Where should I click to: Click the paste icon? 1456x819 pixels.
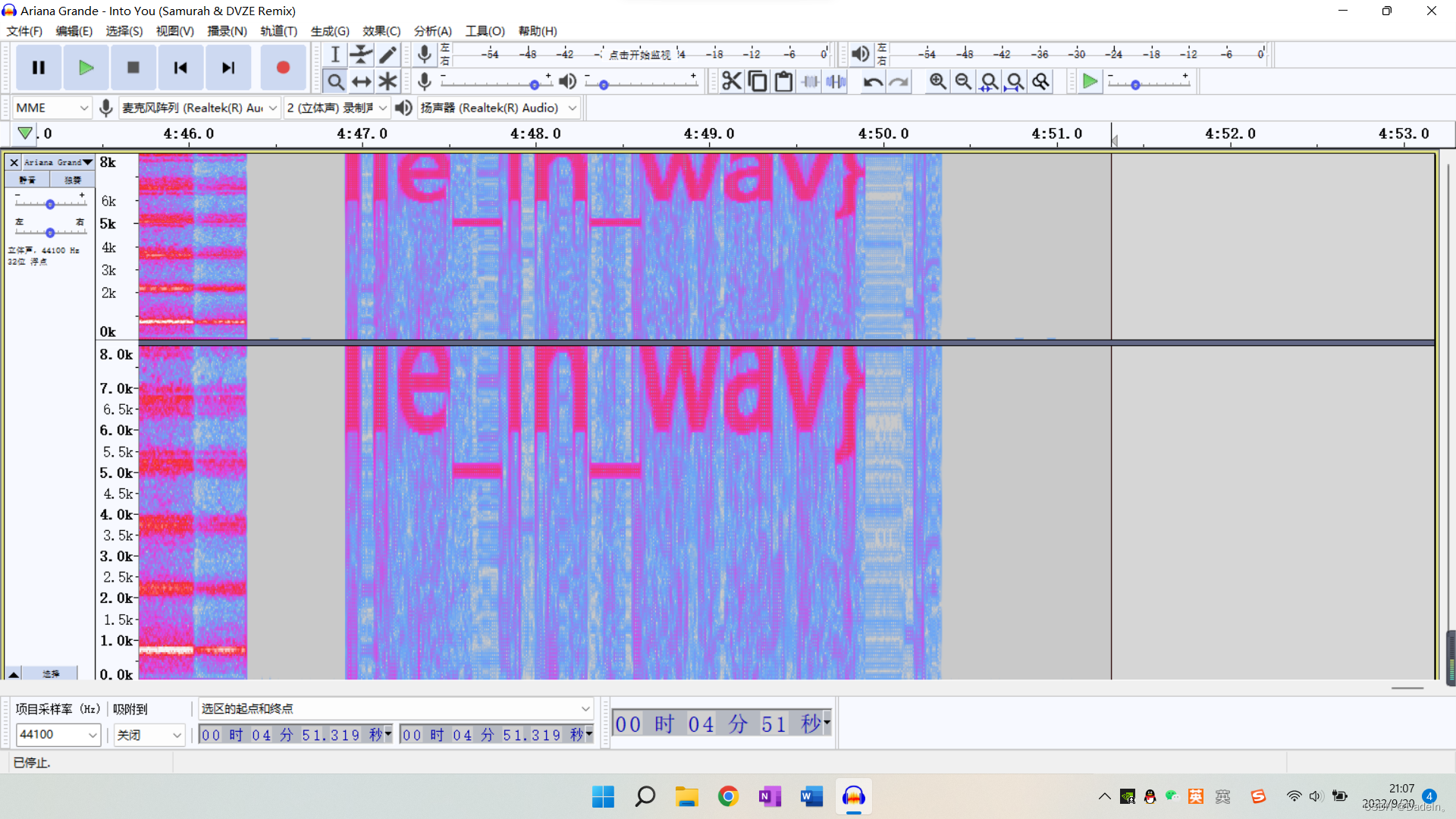click(x=783, y=81)
